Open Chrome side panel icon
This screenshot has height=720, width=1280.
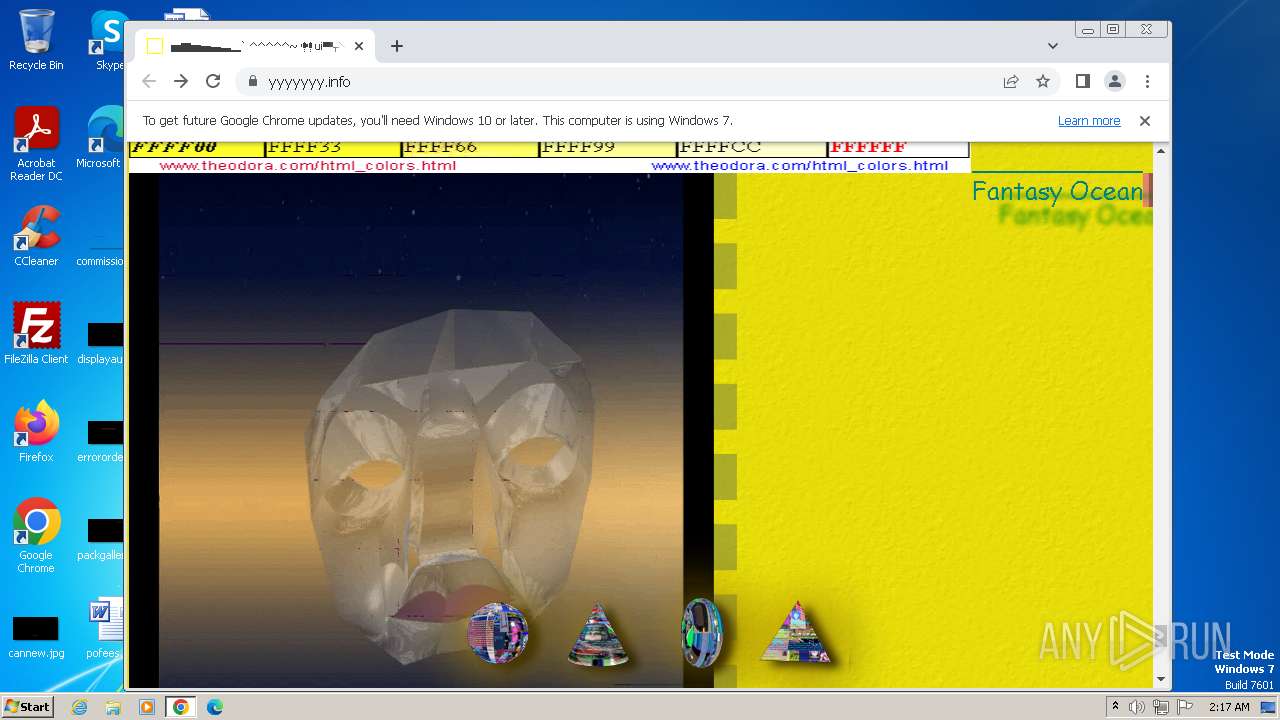pos(1082,81)
